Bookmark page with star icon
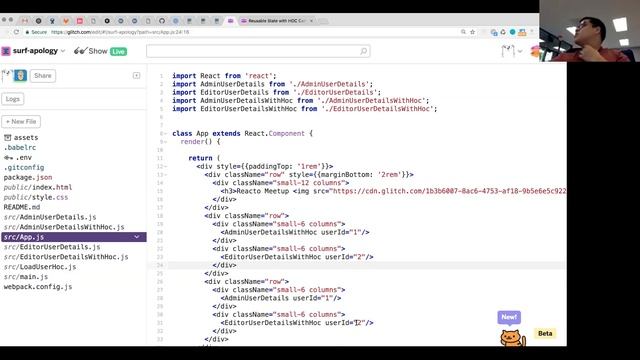Screen dimensions: 640x360 [473, 32]
